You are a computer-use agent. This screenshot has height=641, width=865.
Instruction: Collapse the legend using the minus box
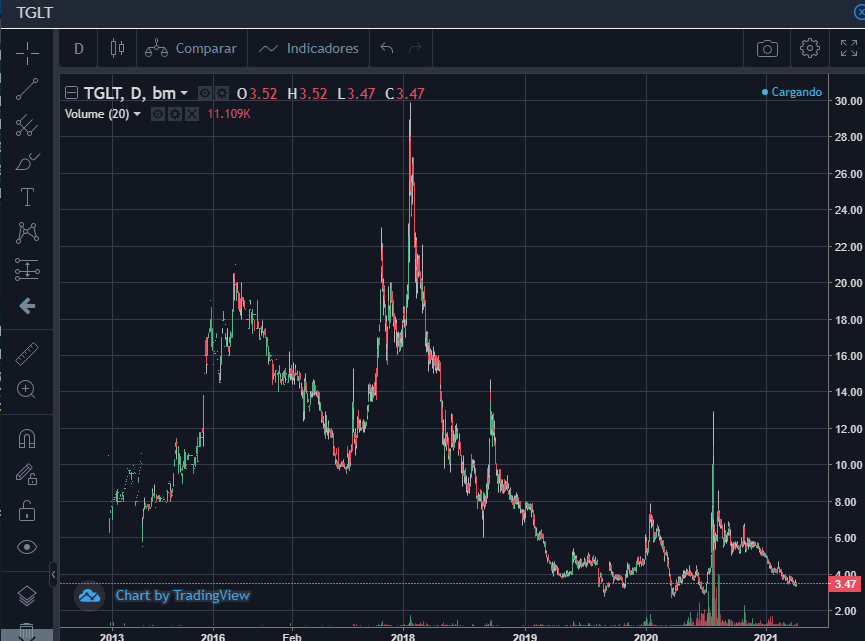[x=71, y=93]
